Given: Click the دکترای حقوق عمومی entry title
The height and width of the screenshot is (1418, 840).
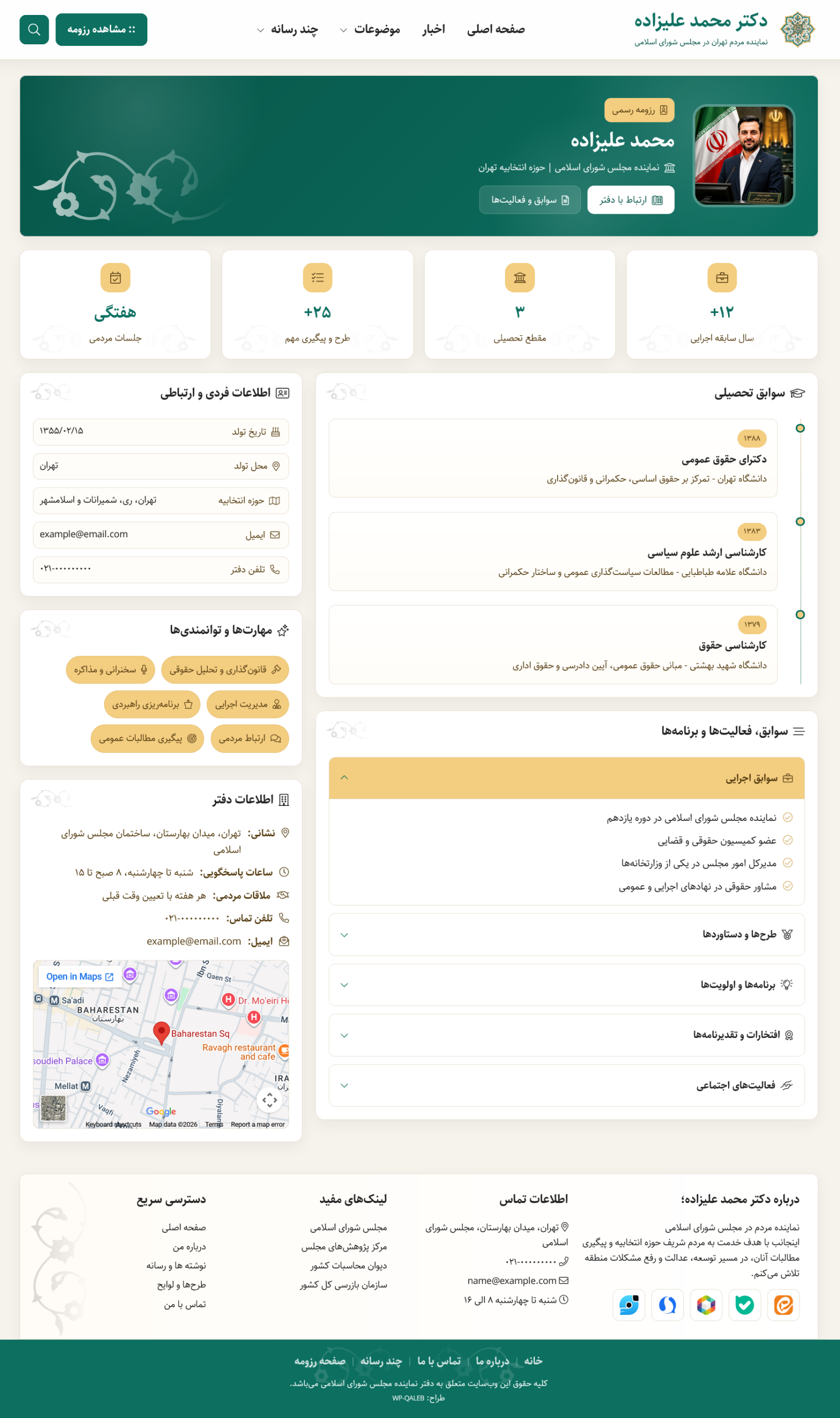Looking at the screenshot, I should pos(724,459).
